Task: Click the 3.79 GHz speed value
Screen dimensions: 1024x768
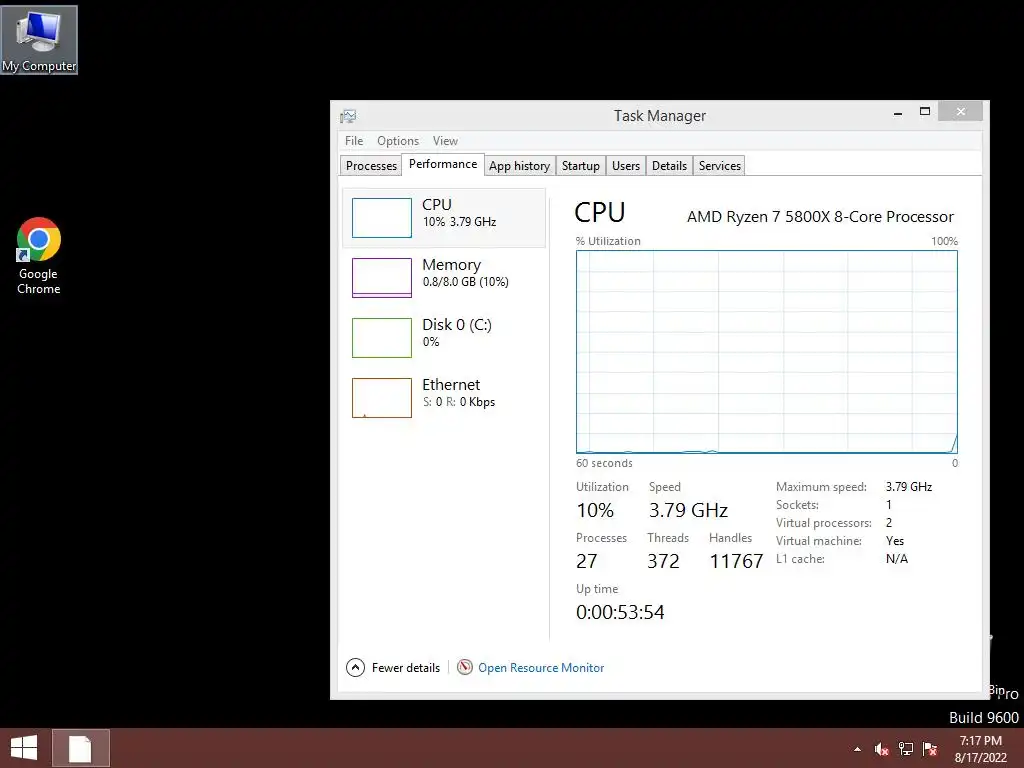Action: click(x=688, y=510)
